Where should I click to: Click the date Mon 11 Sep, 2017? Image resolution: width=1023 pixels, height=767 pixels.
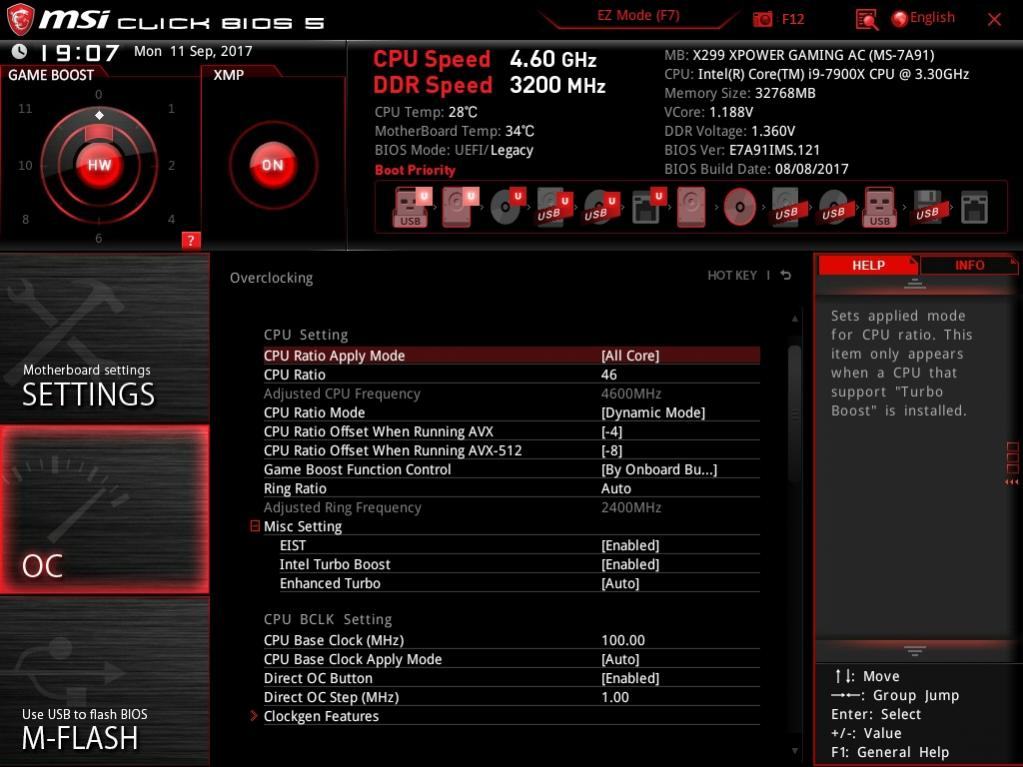click(193, 51)
